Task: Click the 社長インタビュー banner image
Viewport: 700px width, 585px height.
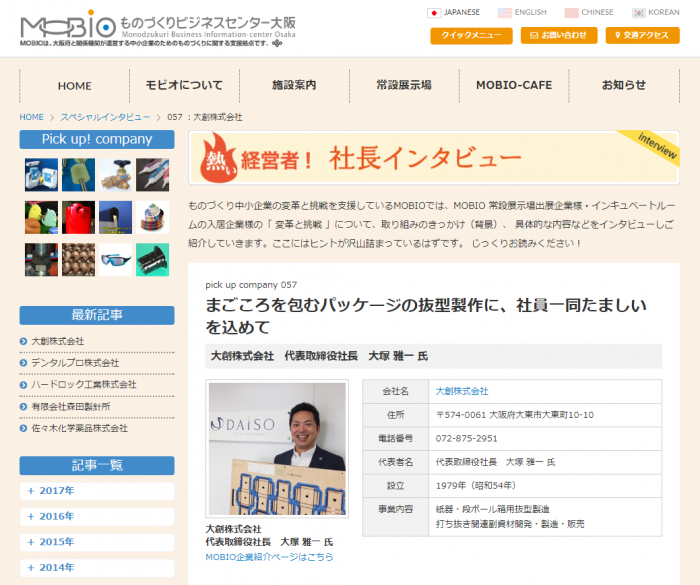Action: pos(433,158)
